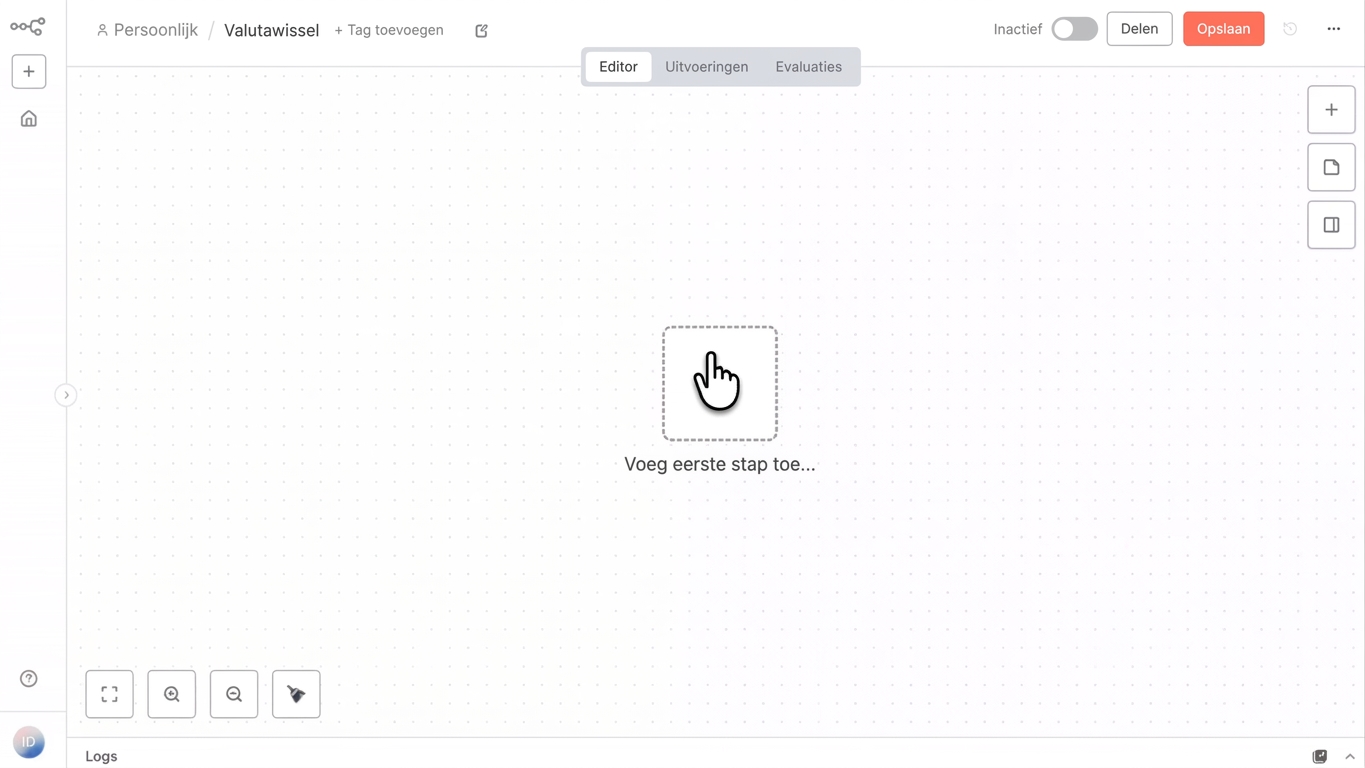The width and height of the screenshot is (1365, 768).
Task: Open the Persoonlijk project breadcrumb
Action: tap(147, 30)
